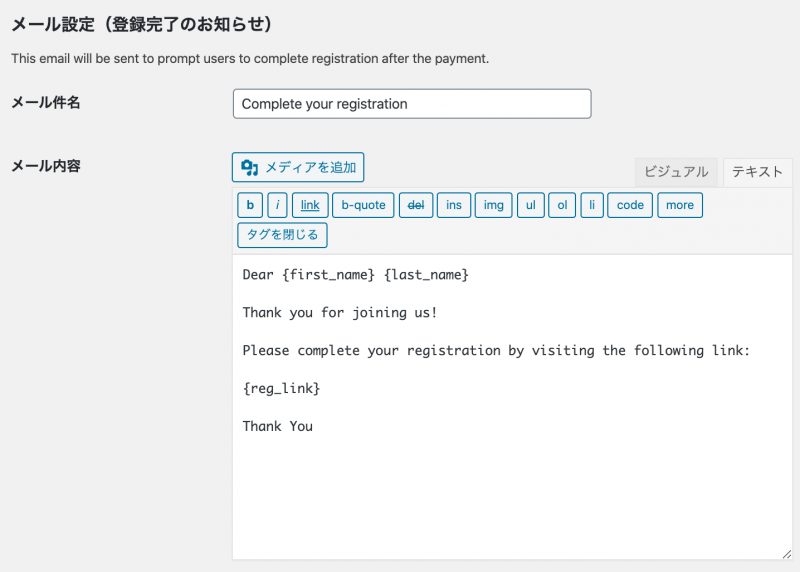Click the タグを閉じる button

coord(282,235)
